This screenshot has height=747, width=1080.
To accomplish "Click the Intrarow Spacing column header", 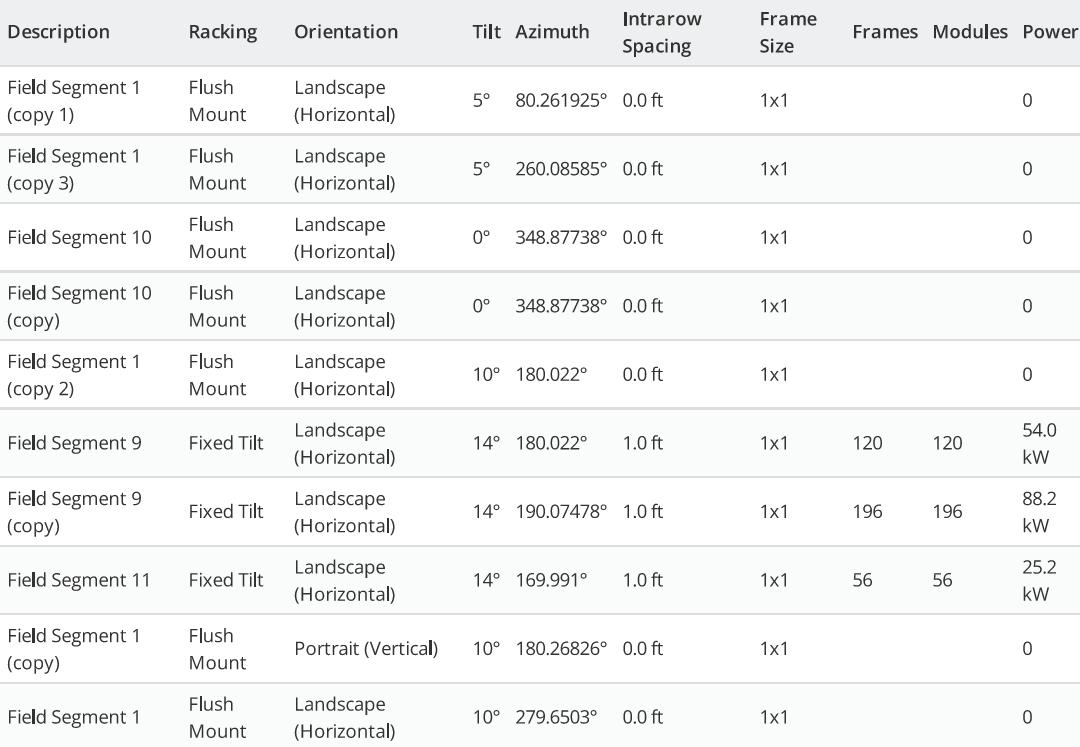I will pos(662,32).
